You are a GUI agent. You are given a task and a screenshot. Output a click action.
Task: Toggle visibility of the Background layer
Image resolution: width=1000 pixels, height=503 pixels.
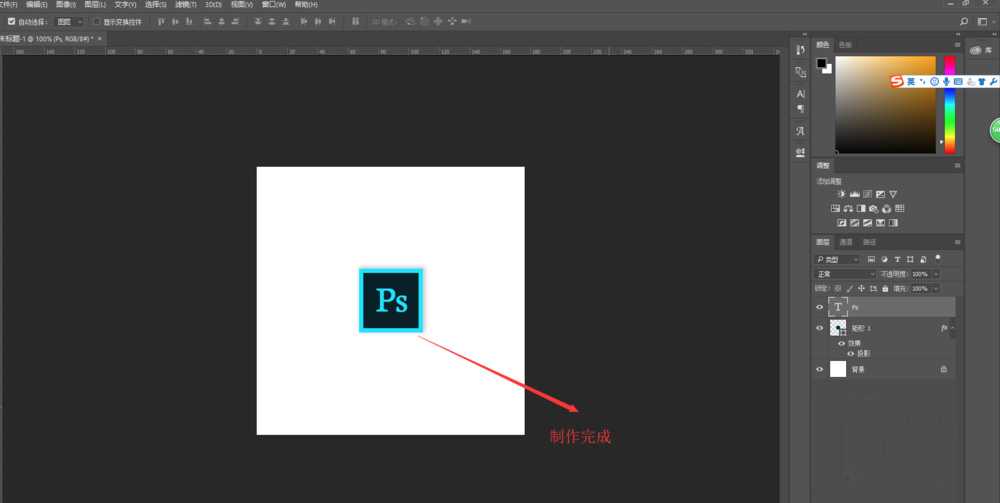pyautogui.click(x=820, y=369)
